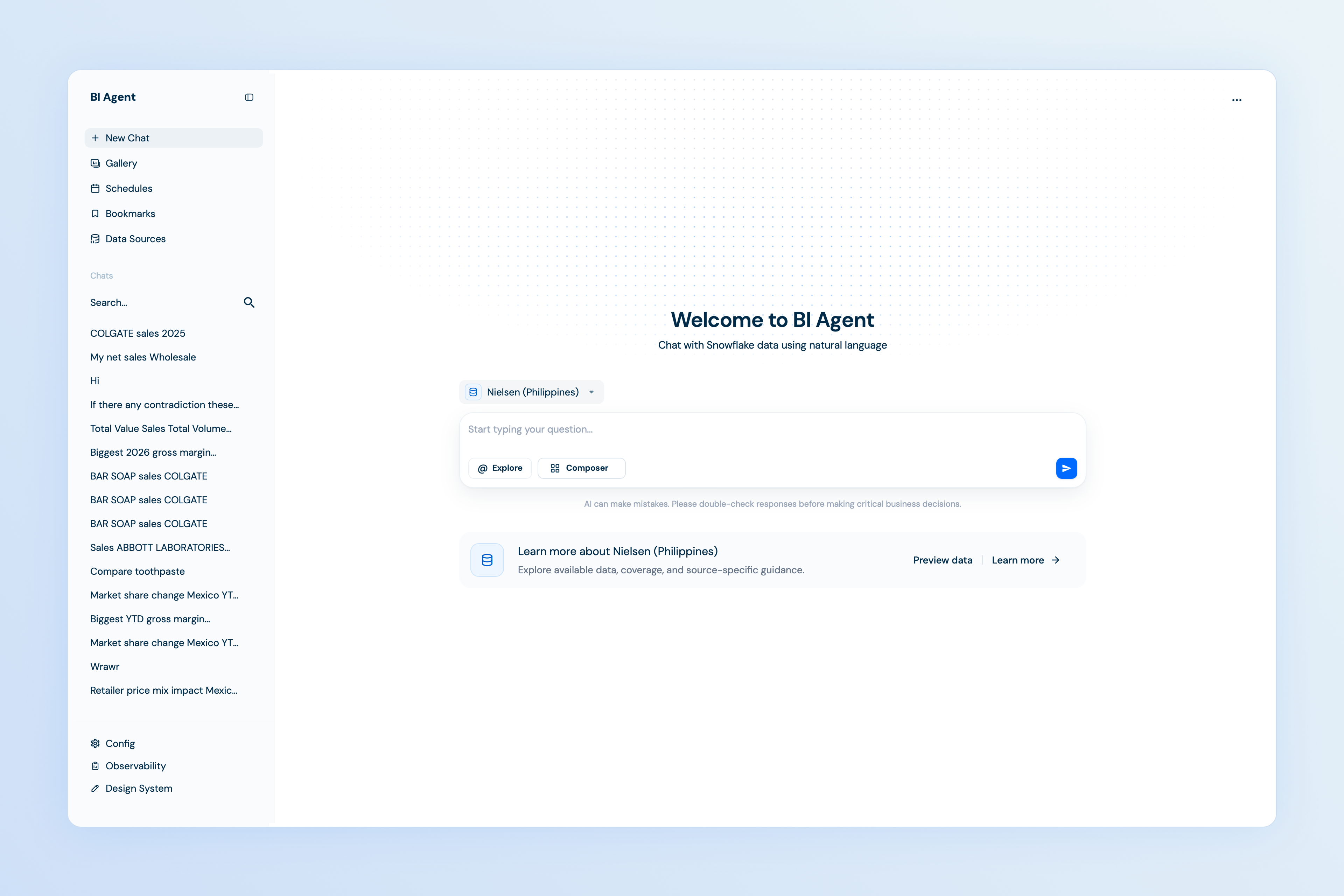
Task: Expand the Nielsen (Philippines) data source dropdown
Action: click(531, 392)
